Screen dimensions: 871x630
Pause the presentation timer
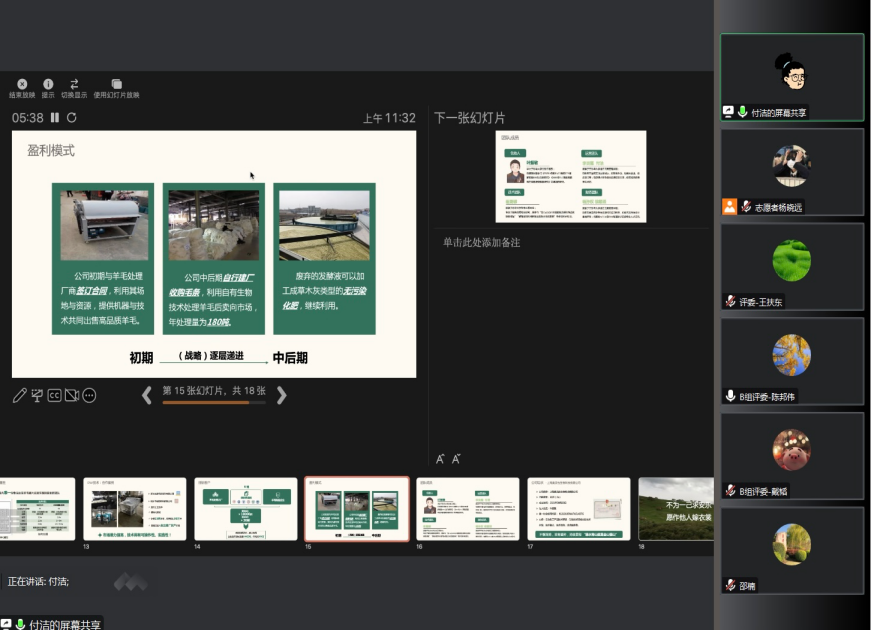coord(55,118)
